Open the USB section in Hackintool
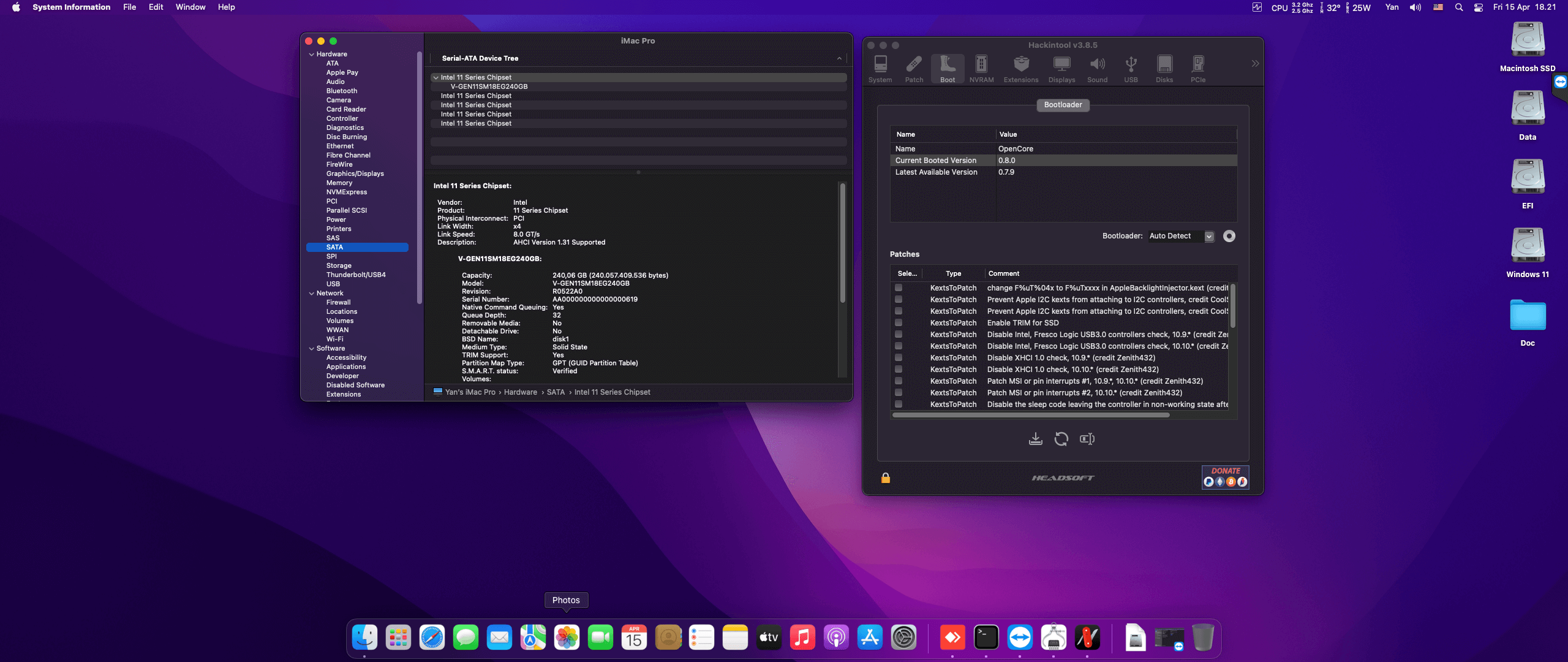Screen dimensions: 1568x662 pos(1131,69)
